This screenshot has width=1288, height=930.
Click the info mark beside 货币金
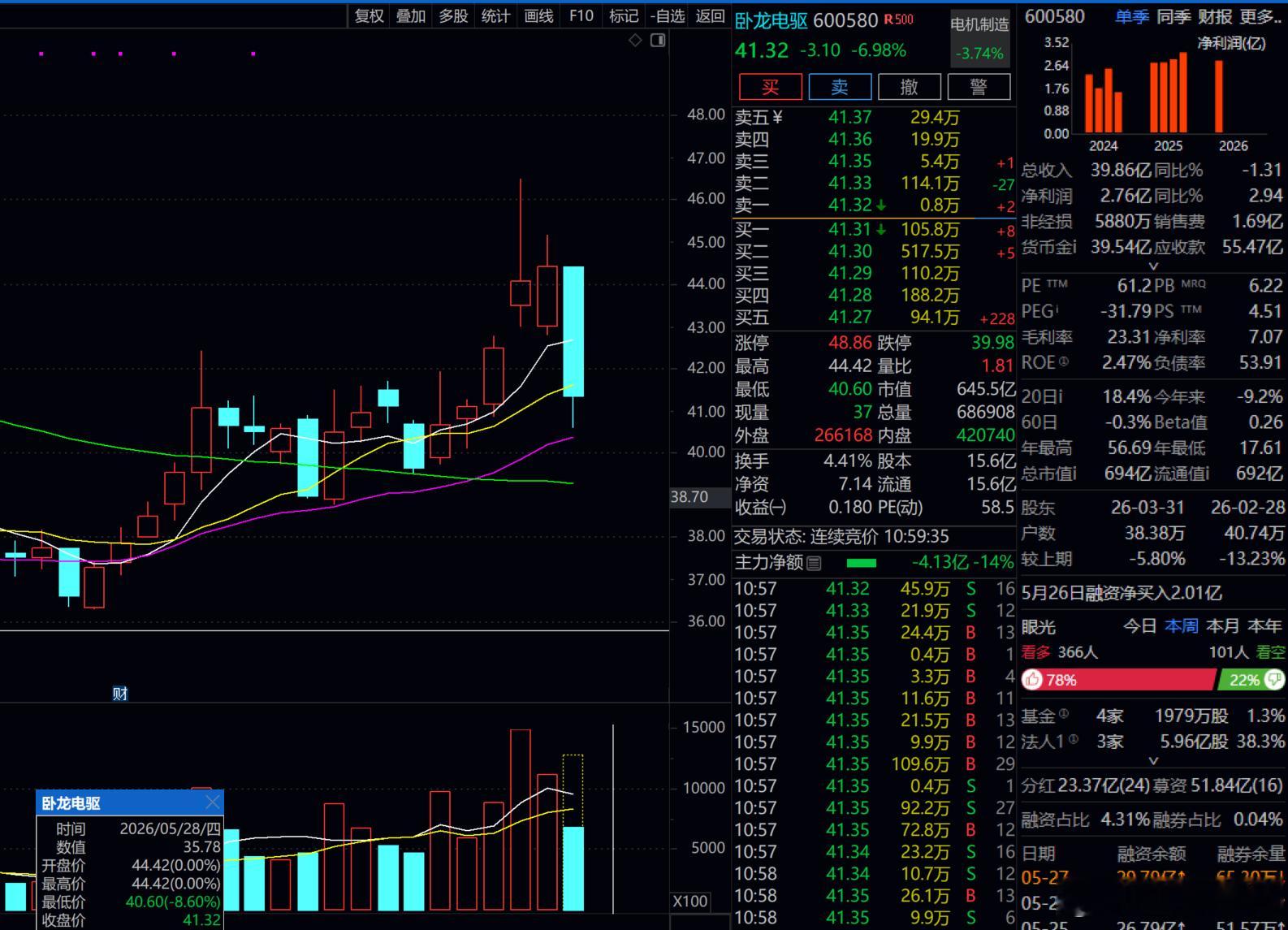pos(1073,247)
